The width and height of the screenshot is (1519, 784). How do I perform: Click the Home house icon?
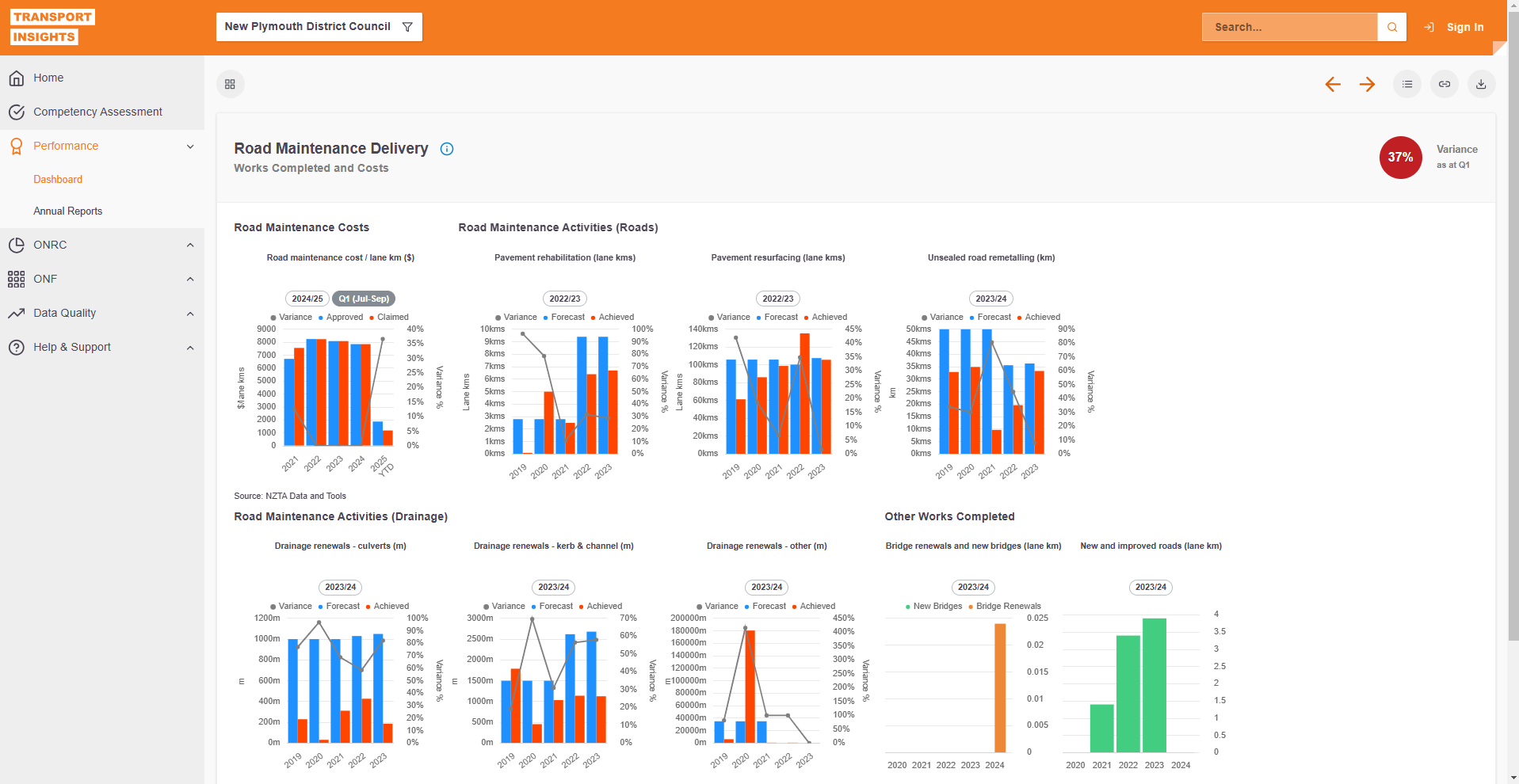click(17, 78)
